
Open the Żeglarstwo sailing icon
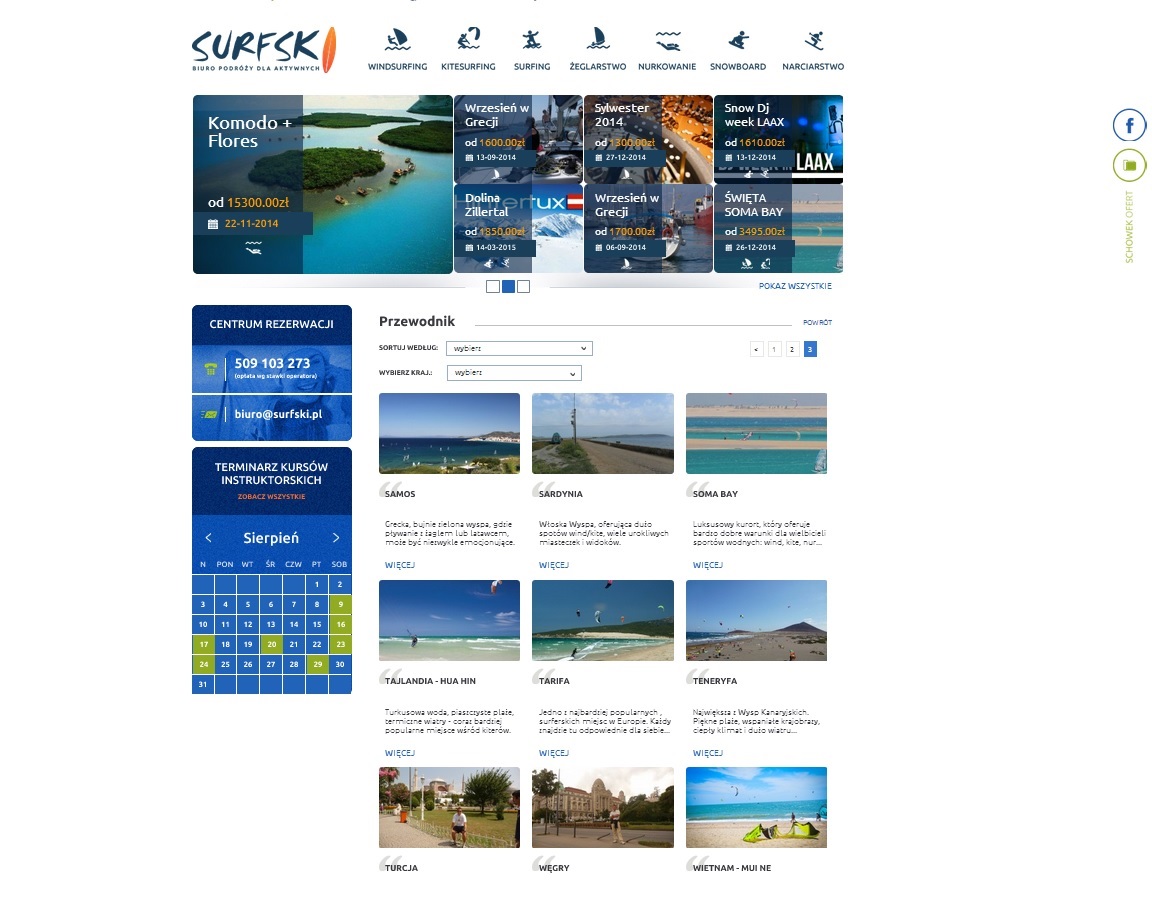597,39
